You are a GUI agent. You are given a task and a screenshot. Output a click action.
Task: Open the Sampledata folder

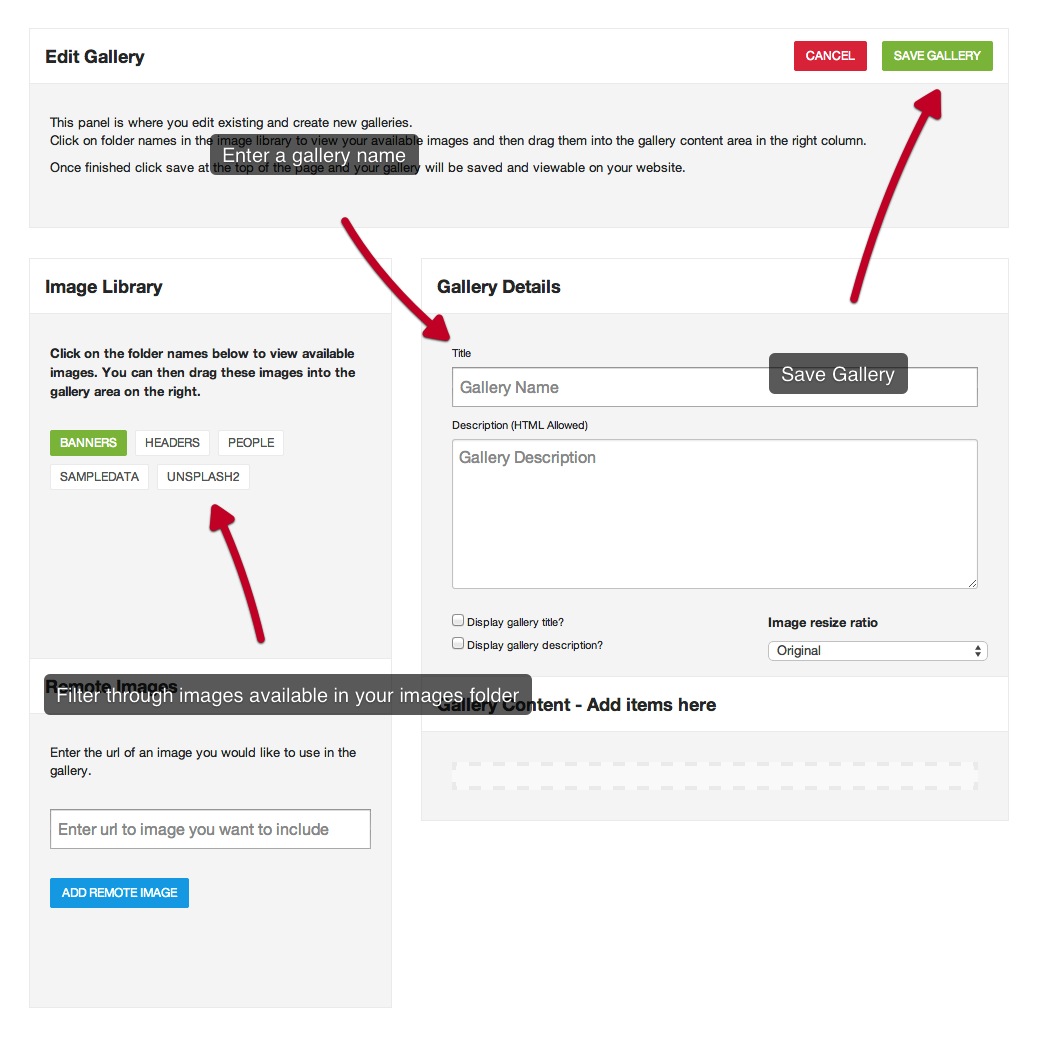[99, 477]
